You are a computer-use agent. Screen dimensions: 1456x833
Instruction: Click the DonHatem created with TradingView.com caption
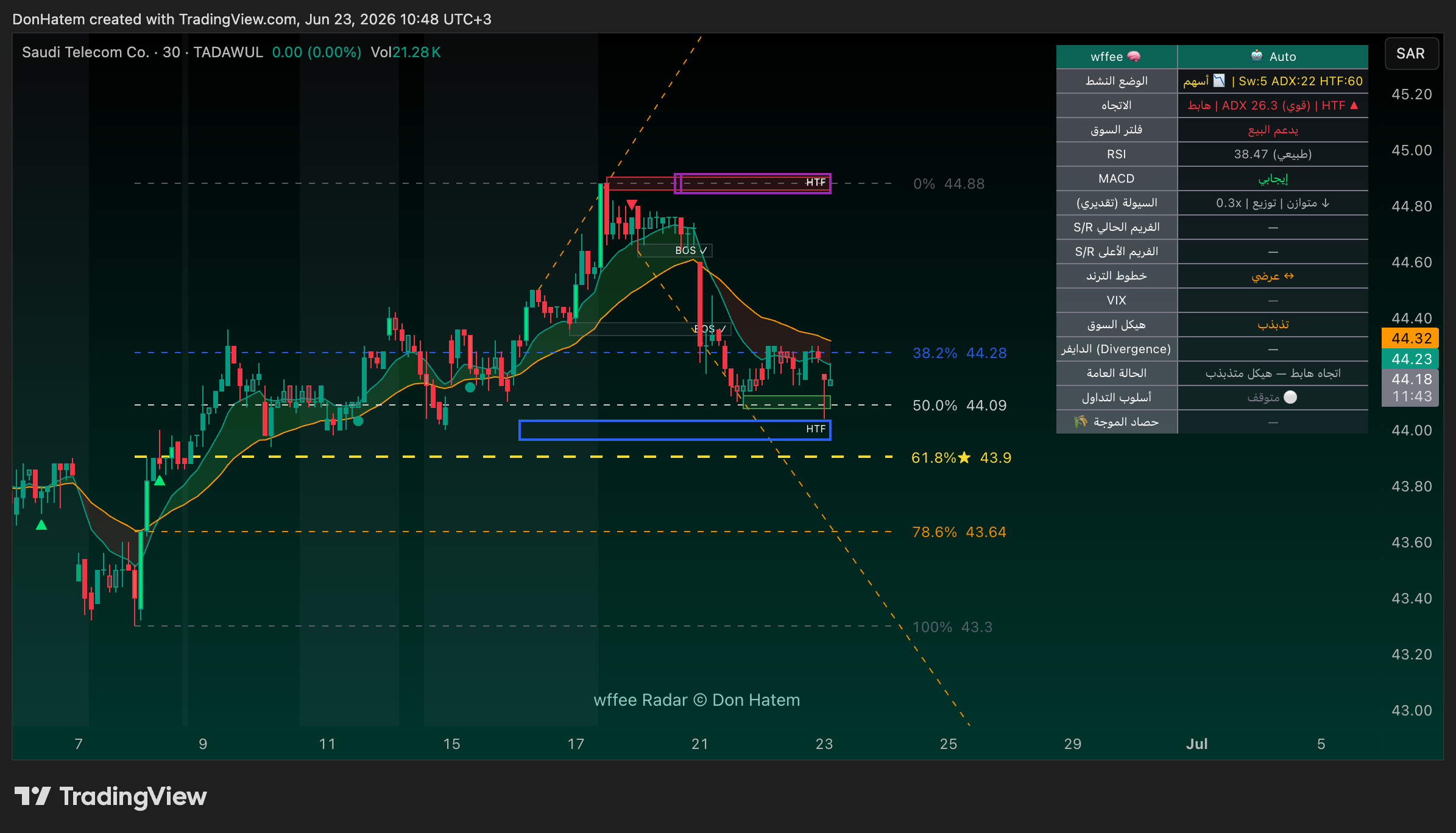coord(252,19)
